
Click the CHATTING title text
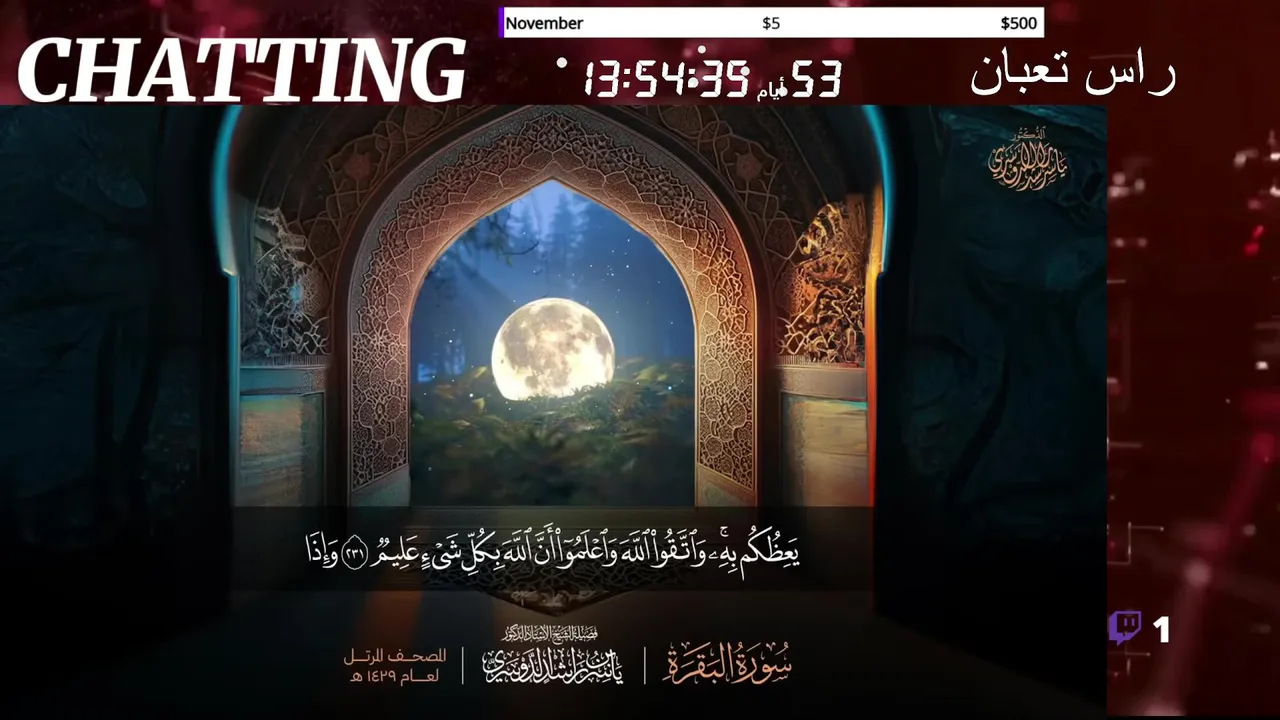click(242, 71)
